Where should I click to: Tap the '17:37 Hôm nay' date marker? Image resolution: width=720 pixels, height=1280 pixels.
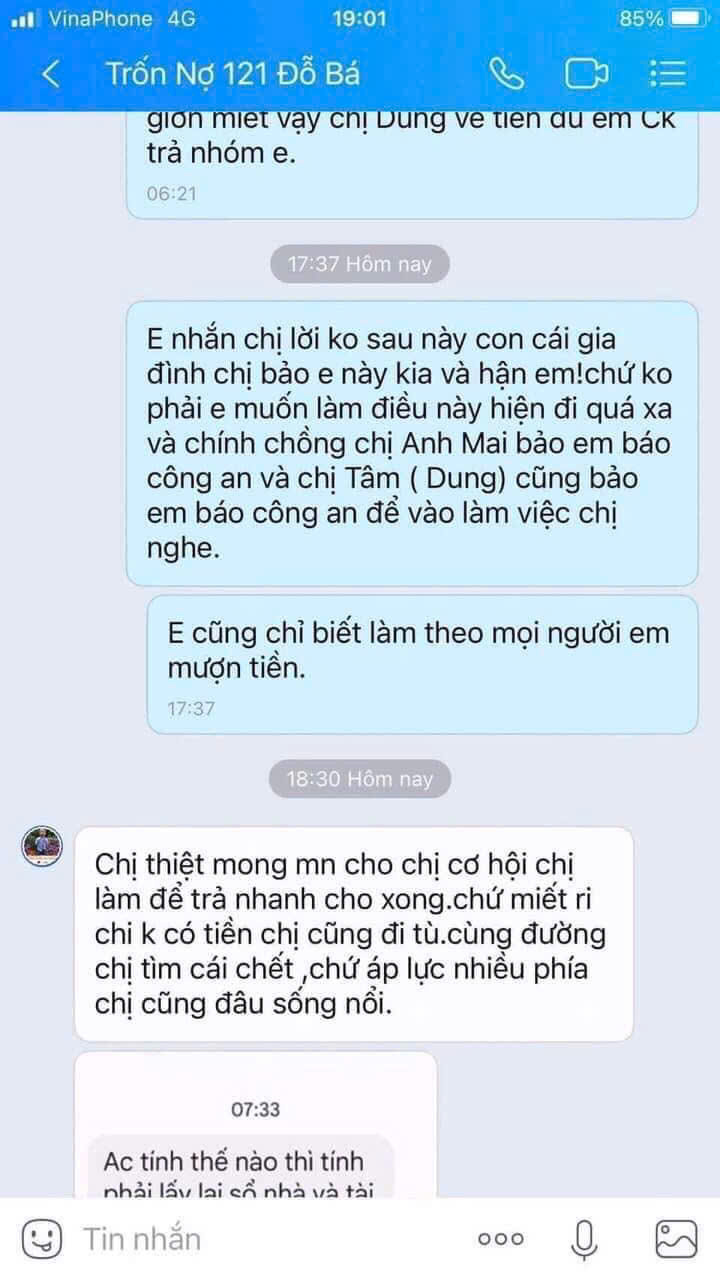pyautogui.click(x=360, y=264)
